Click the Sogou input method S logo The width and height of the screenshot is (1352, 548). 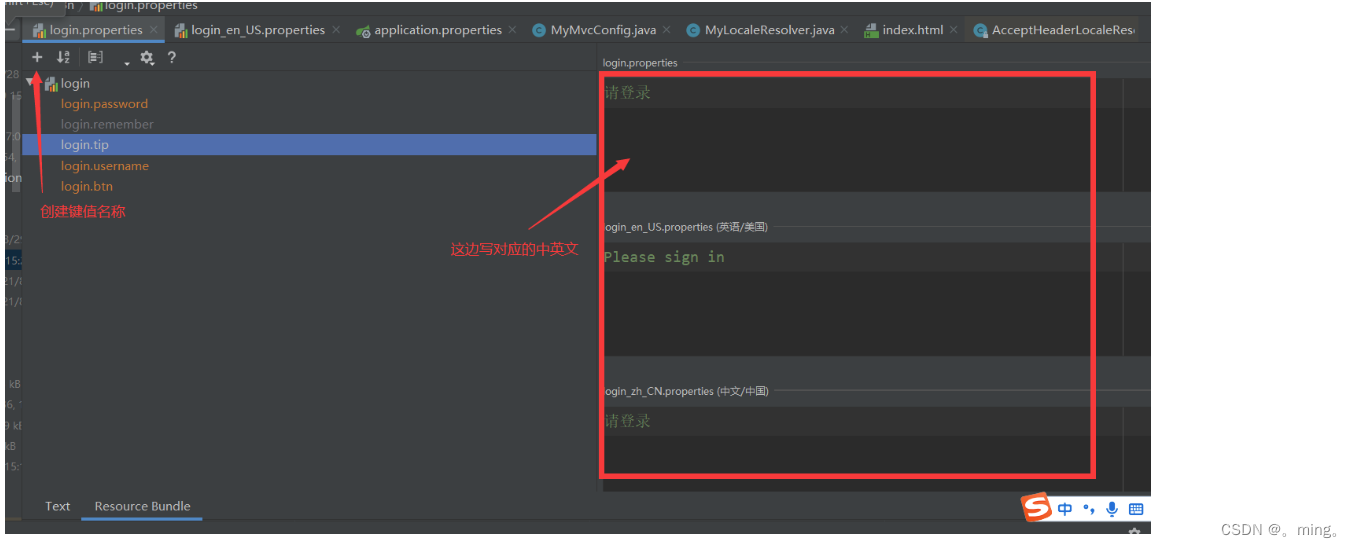coord(1037,508)
